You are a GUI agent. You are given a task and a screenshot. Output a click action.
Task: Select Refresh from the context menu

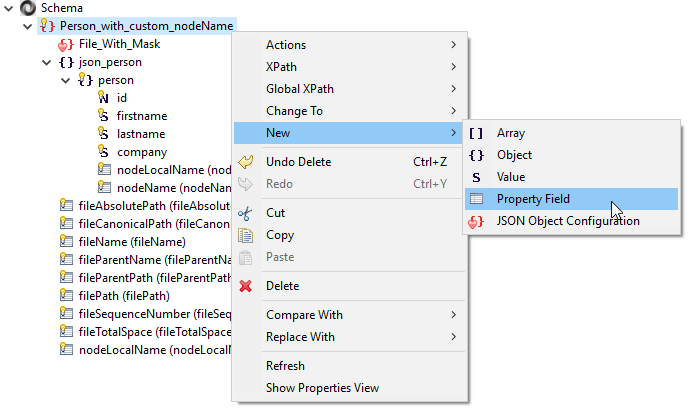tap(285, 366)
